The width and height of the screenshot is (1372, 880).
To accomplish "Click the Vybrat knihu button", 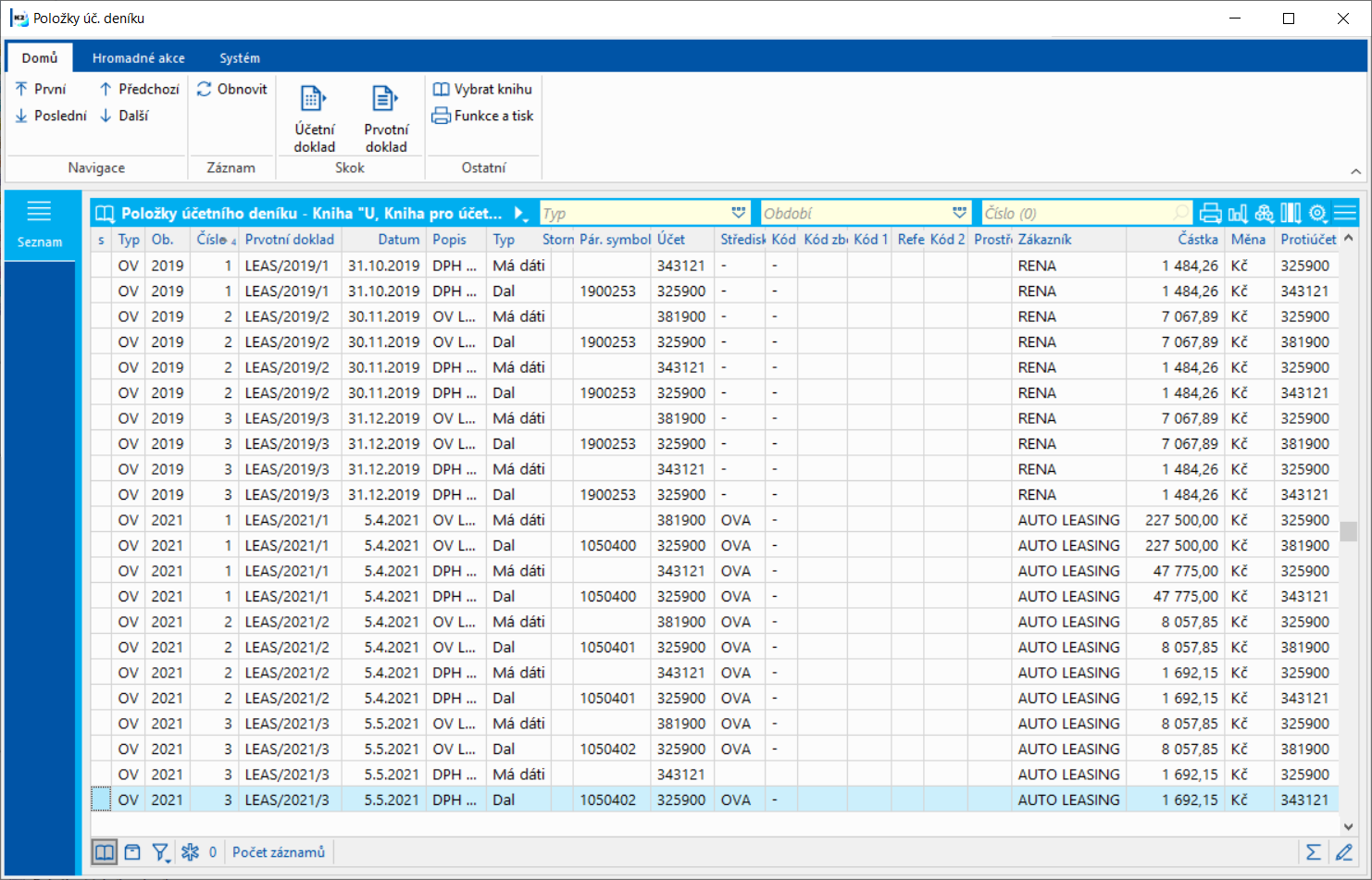I will click(x=482, y=89).
